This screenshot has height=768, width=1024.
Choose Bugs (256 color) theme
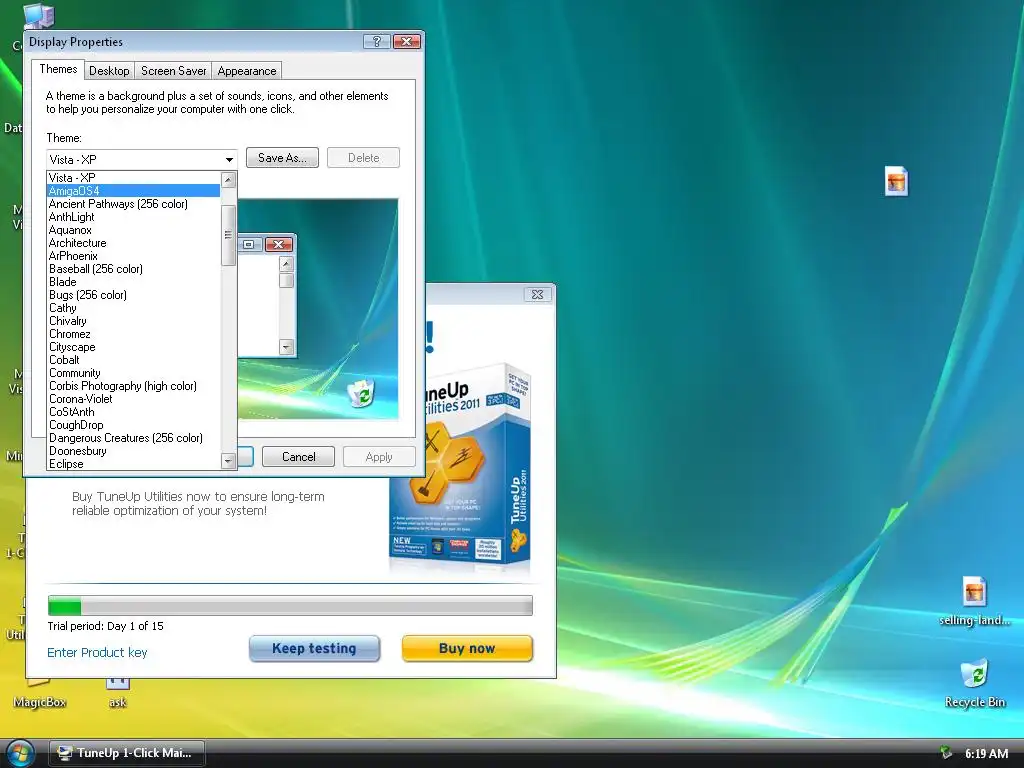tap(134, 295)
